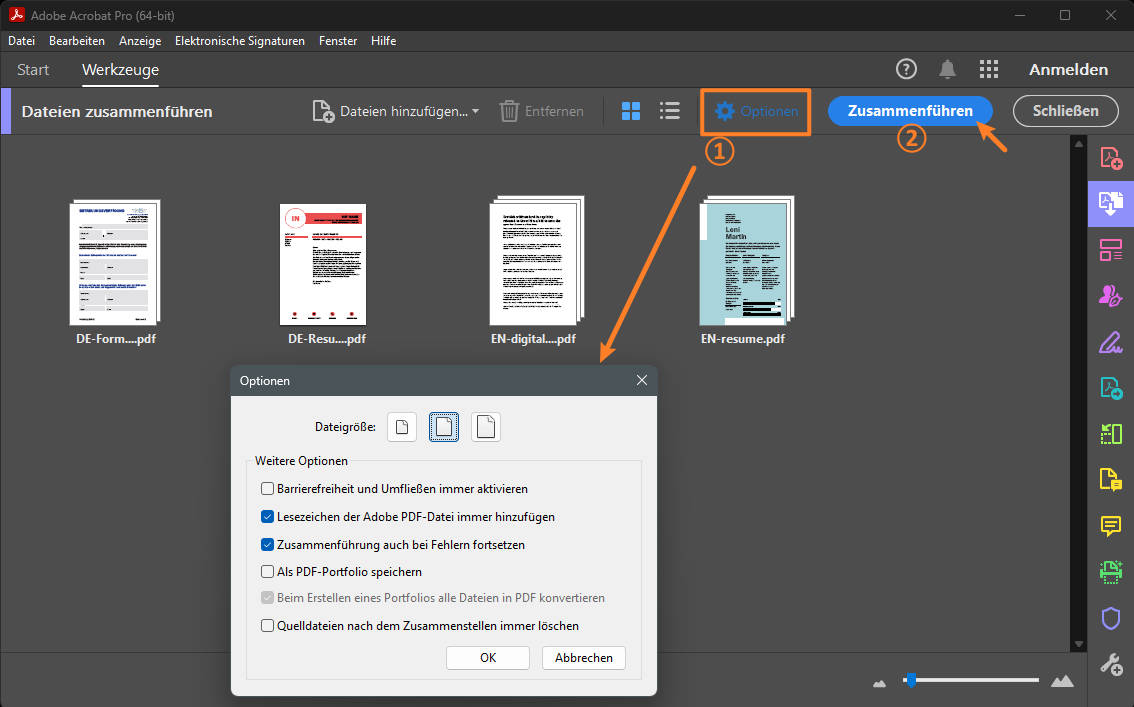Image resolution: width=1134 pixels, height=707 pixels.
Task: Disable Lesezeichen der Adobe PDF-Datei immer hinzufügen
Action: [x=268, y=517]
